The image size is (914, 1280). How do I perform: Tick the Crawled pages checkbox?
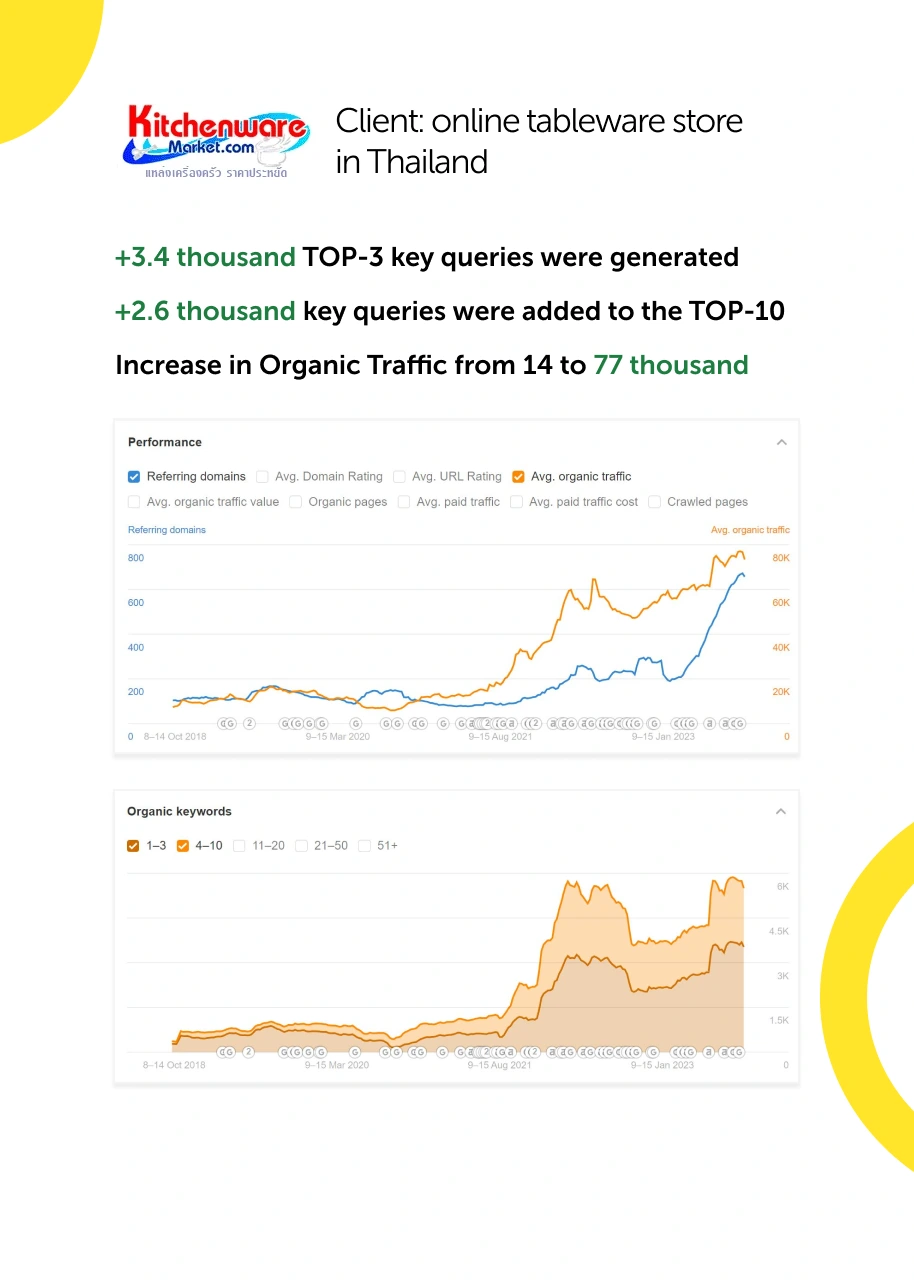pyautogui.click(x=654, y=502)
